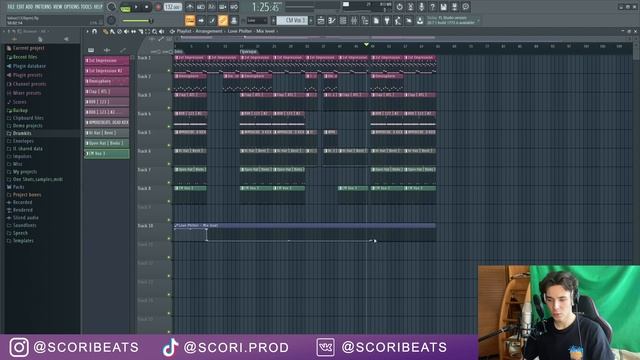The width and height of the screenshot is (640, 360).
Task: Select the playlist paint brush tool
Action: point(112,31)
